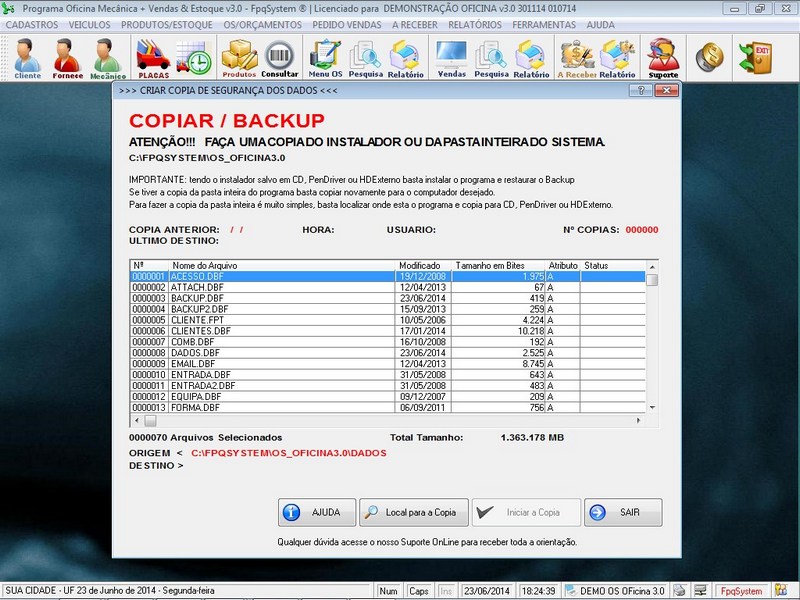Click the Atributo column header
The height and width of the screenshot is (600, 800).
(563, 266)
